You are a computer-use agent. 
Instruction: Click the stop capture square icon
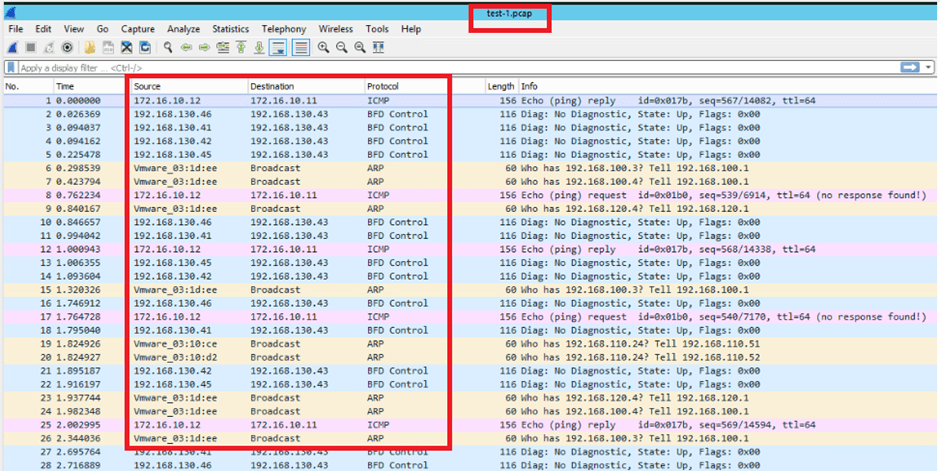tap(30, 47)
